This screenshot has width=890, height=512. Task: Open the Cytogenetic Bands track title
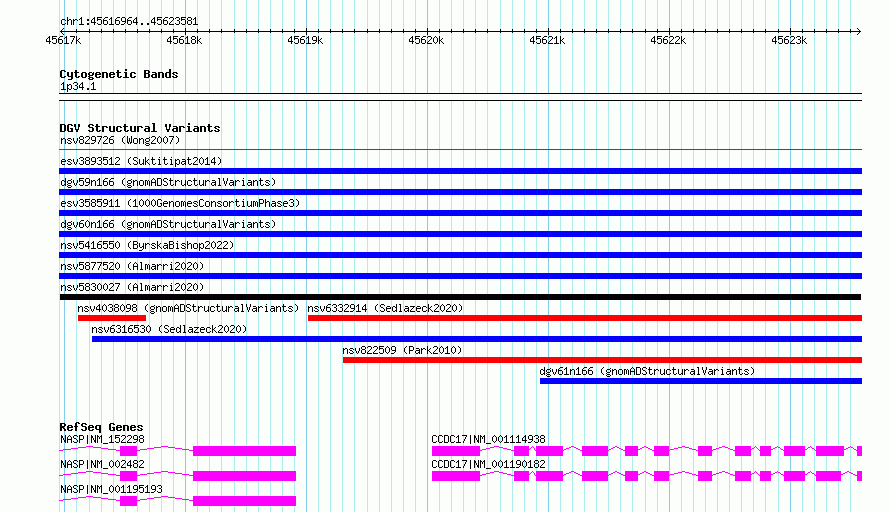point(119,74)
